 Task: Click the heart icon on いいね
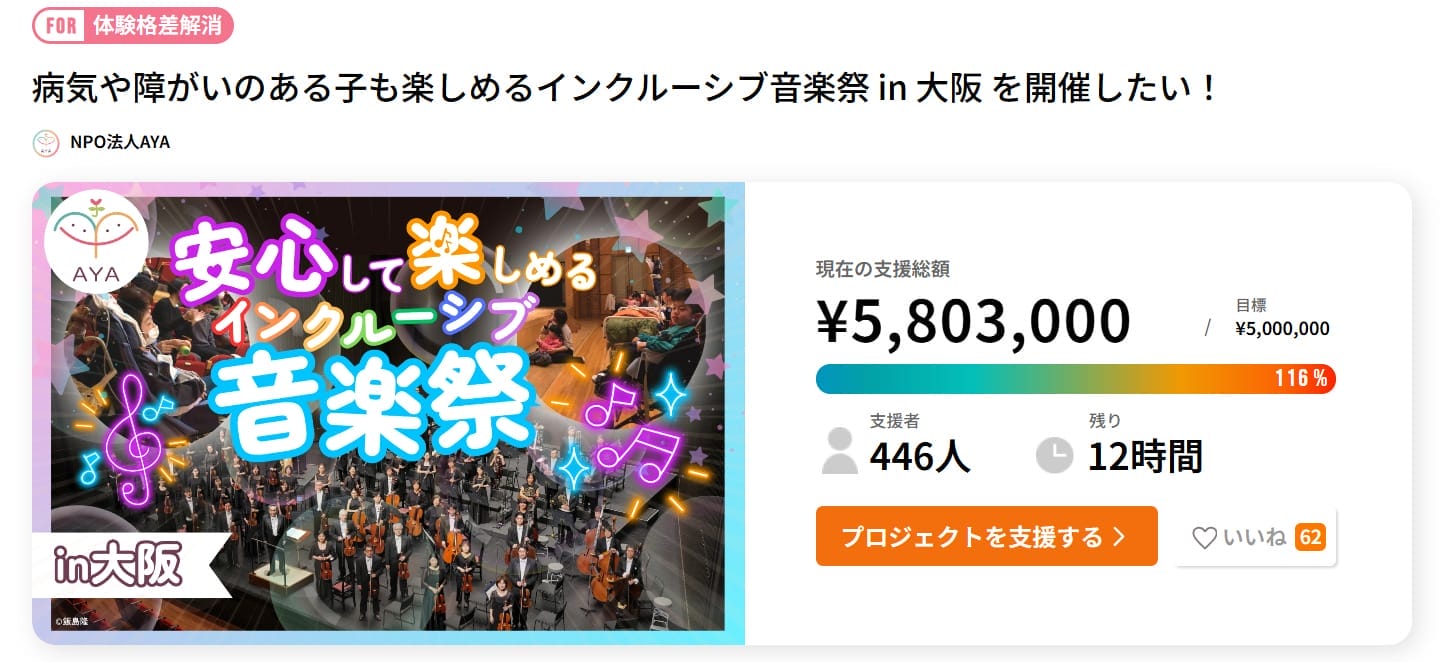click(1204, 538)
